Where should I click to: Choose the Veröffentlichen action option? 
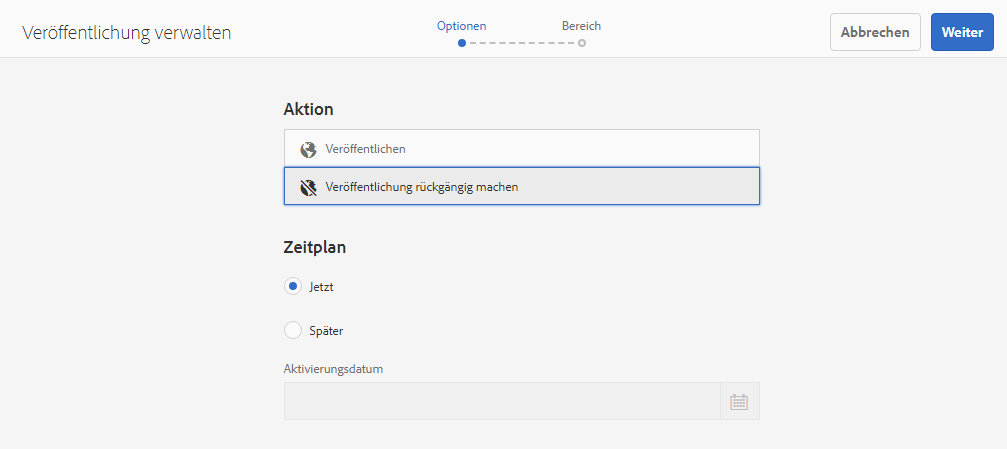pyautogui.click(x=521, y=149)
